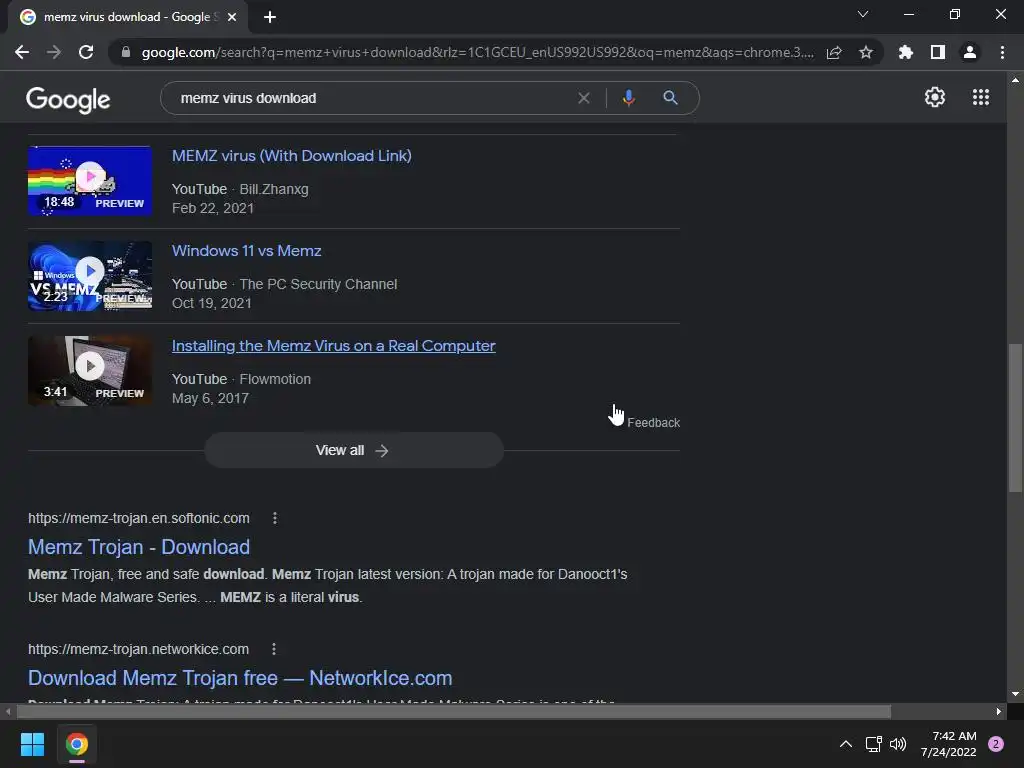Go back to the previous page
This screenshot has width=1024, height=768.
[22, 52]
